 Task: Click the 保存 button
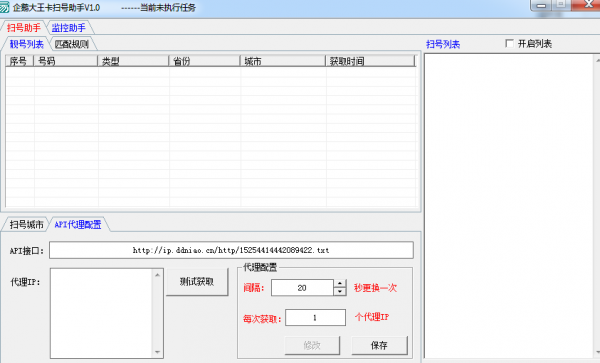coord(379,345)
